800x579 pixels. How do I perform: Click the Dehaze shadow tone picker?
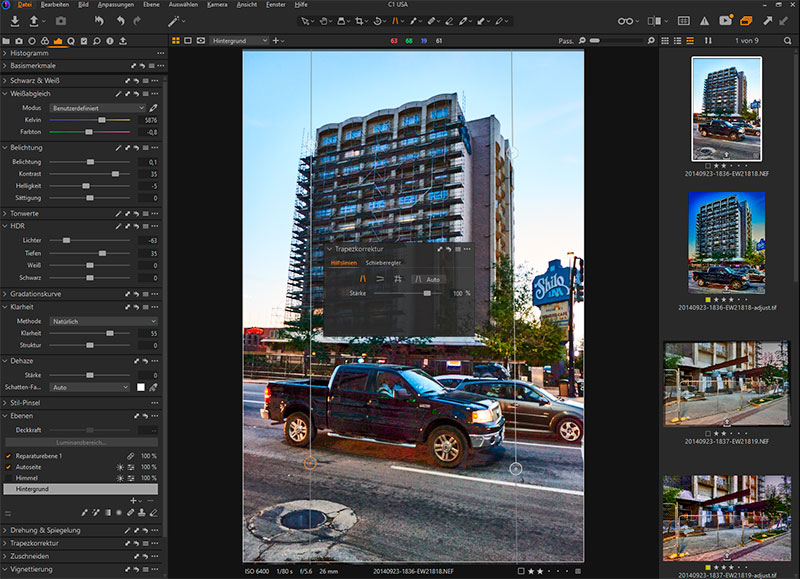click(153, 388)
